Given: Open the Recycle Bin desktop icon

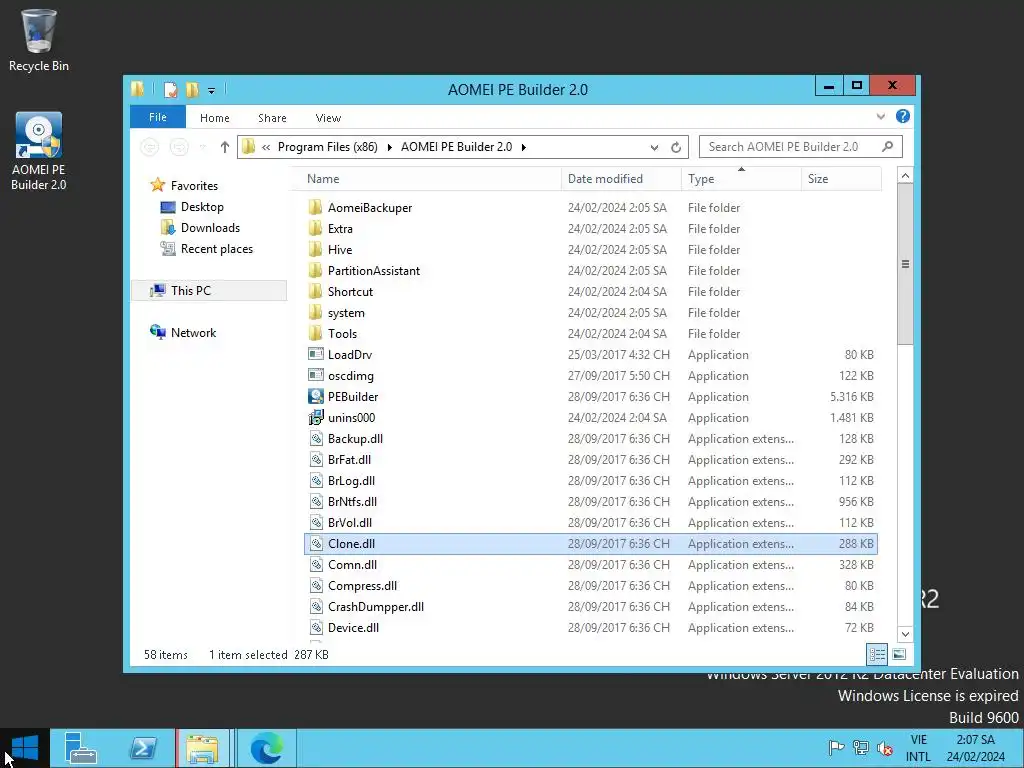Looking at the screenshot, I should point(38,40).
